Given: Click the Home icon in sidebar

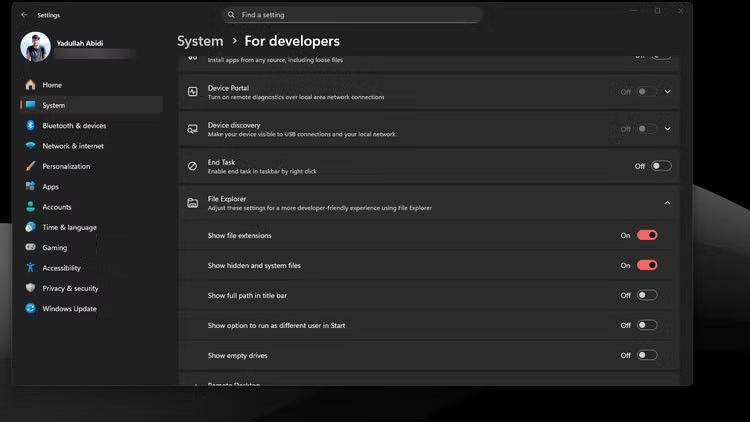Looking at the screenshot, I should click(31, 85).
